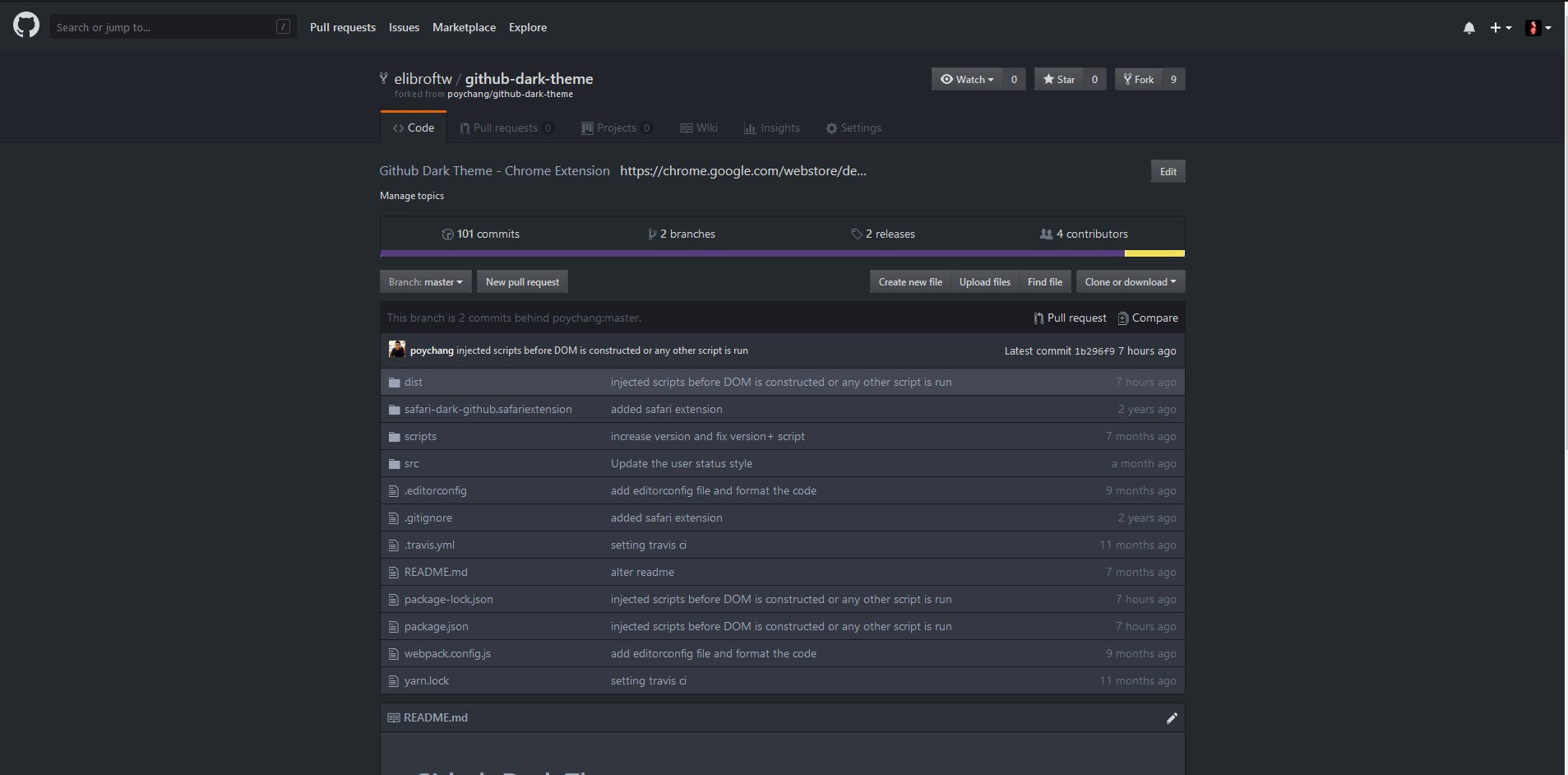The width and height of the screenshot is (1568, 775).
Task: Open 'Update the user status style' commit
Action: tap(681, 463)
